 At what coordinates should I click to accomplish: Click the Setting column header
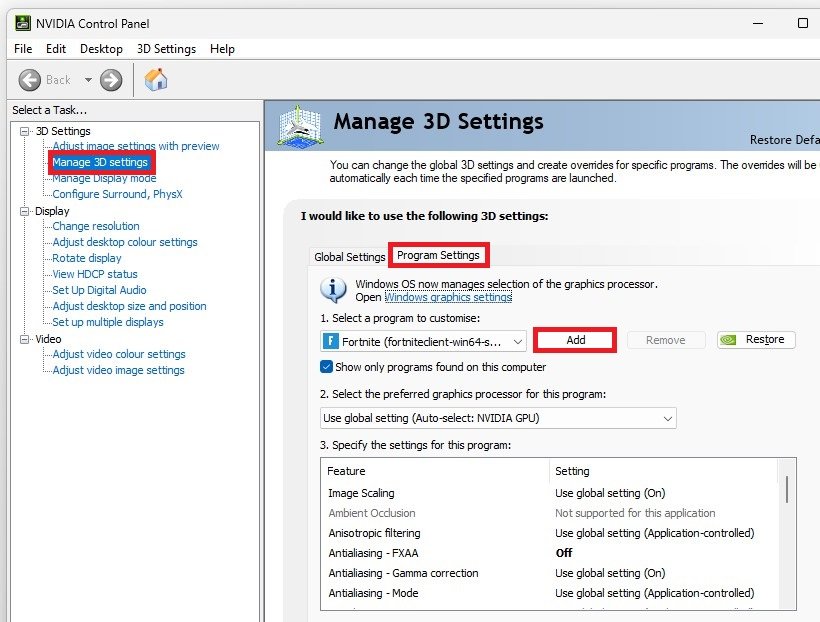coord(664,471)
